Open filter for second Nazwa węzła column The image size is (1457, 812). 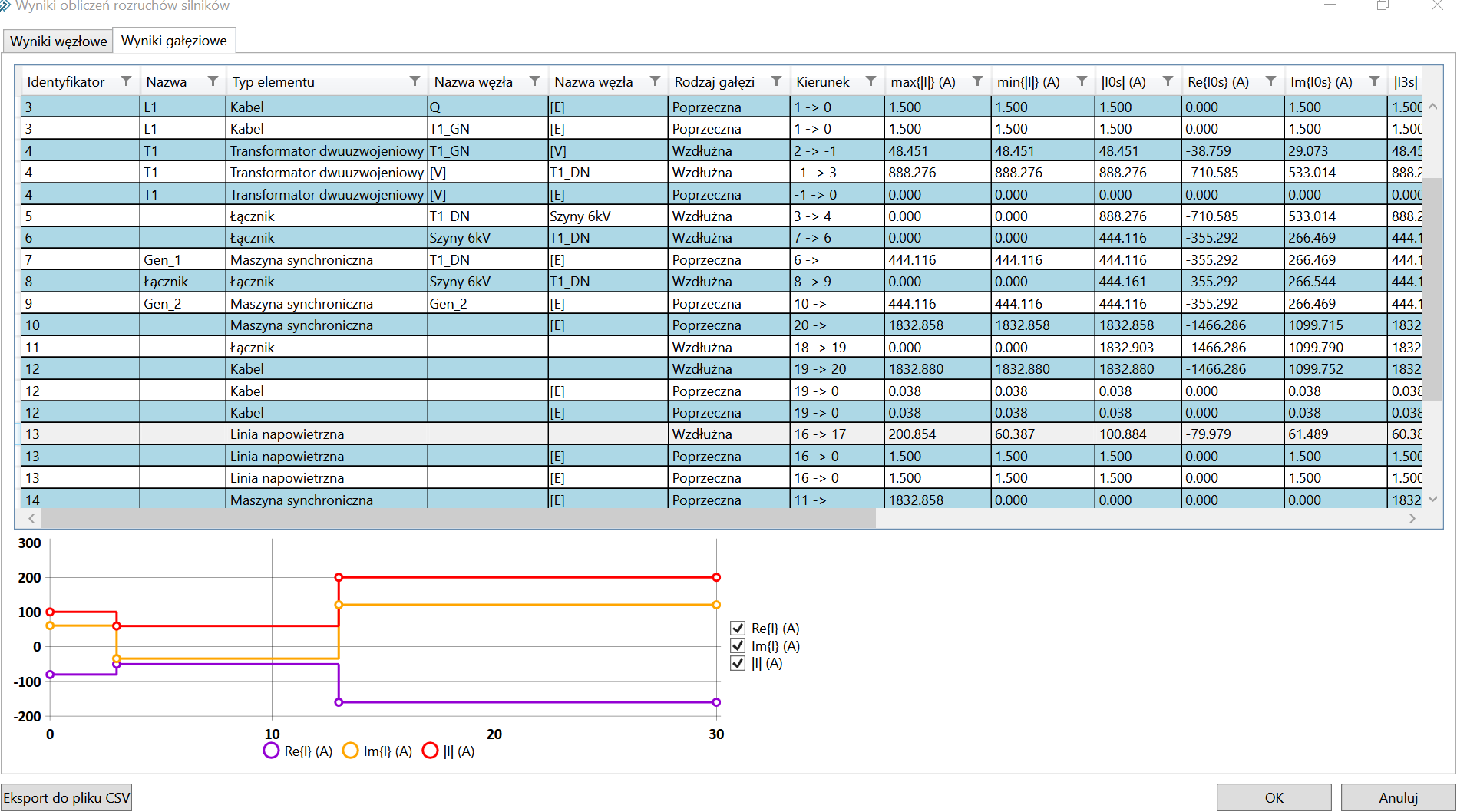pos(655,81)
